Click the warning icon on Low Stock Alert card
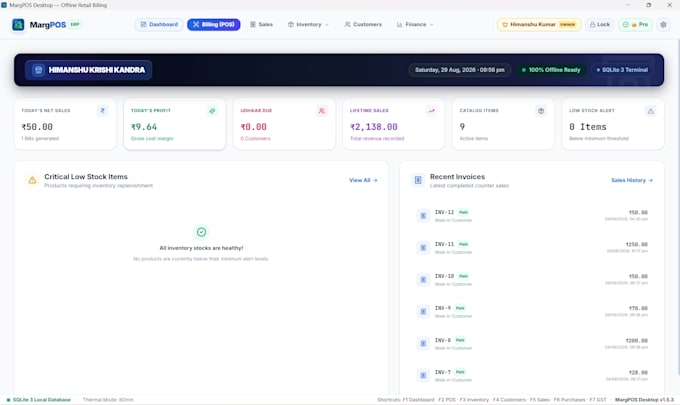Viewport: 680px width, 405px height. [x=651, y=111]
